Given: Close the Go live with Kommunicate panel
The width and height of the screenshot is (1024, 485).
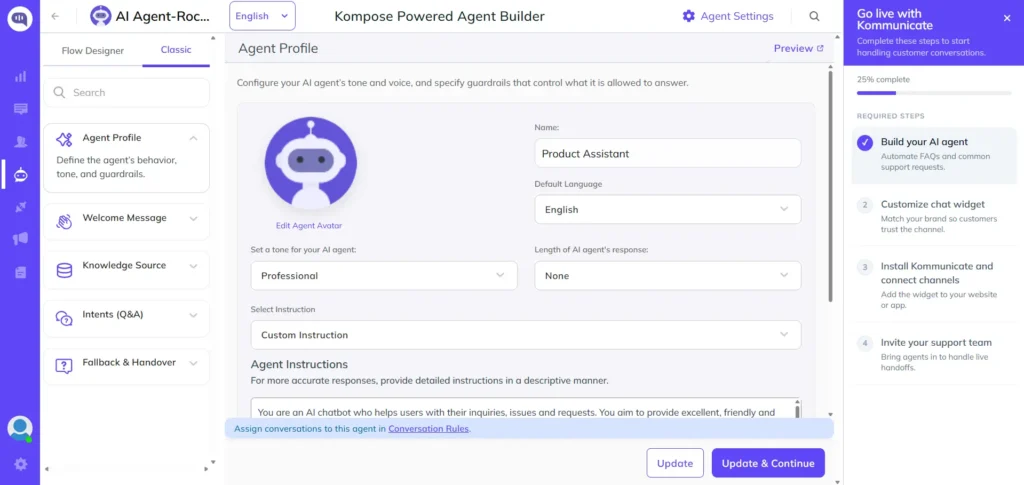Looking at the screenshot, I should [x=1007, y=18].
